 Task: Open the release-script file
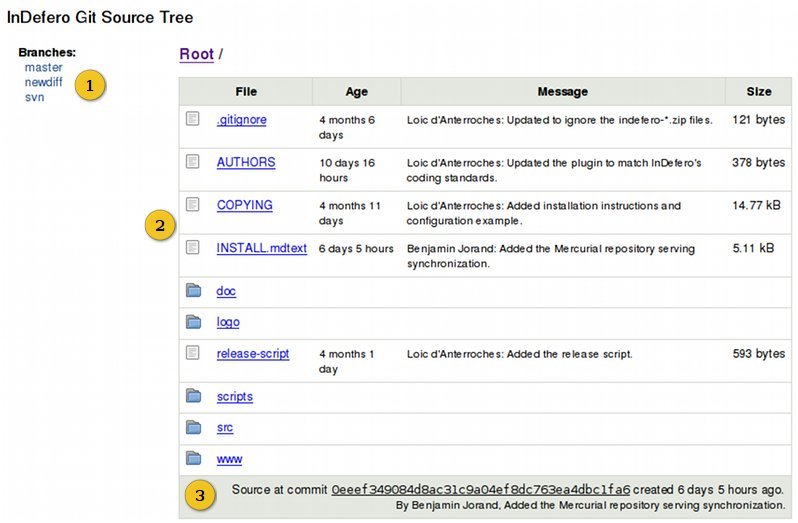[253, 354]
